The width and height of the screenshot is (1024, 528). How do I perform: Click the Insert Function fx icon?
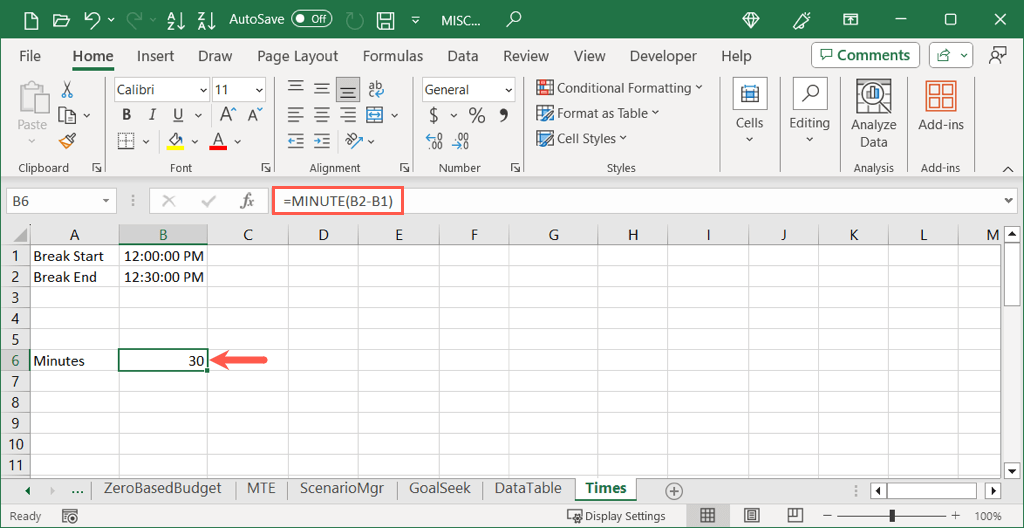(x=248, y=201)
